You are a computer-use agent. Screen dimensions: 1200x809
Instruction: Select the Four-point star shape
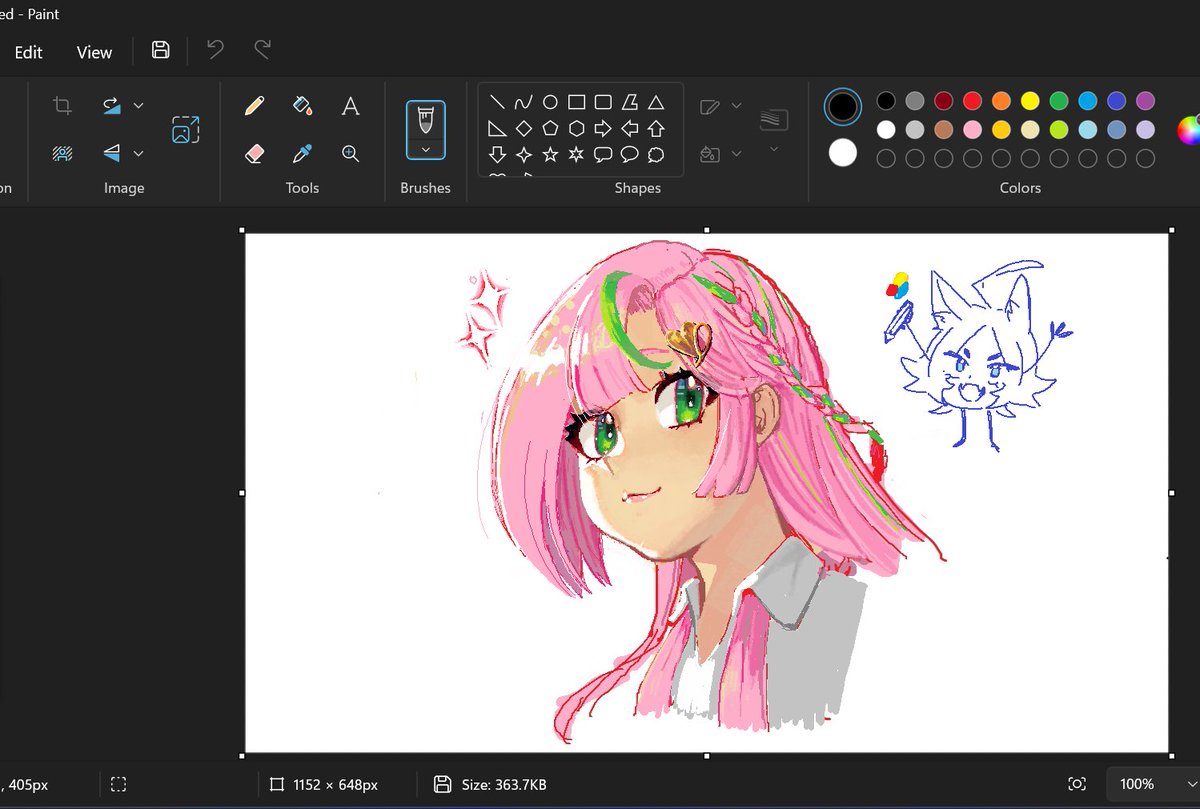pos(523,155)
